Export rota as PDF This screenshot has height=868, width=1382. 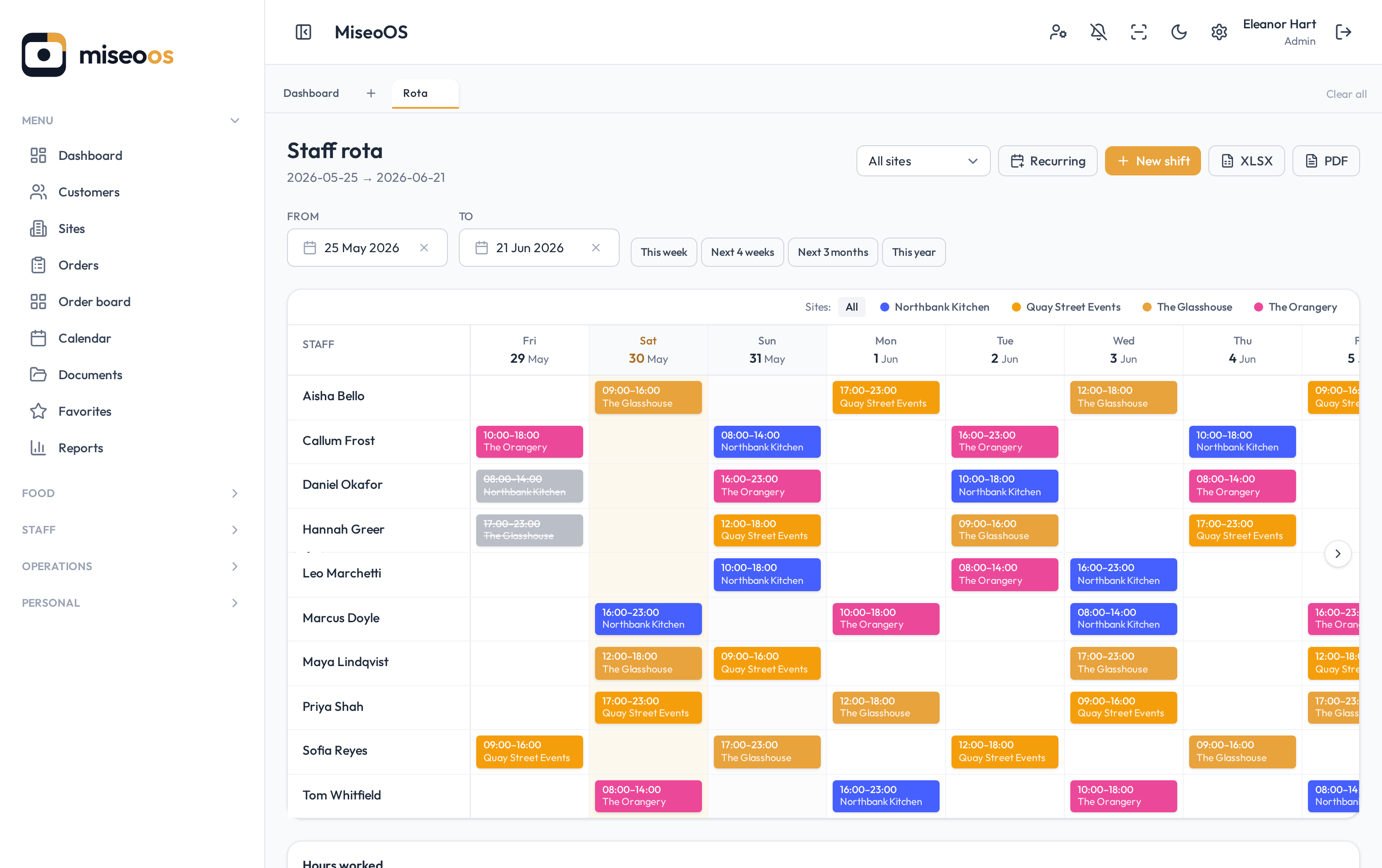[x=1325, y=161]
